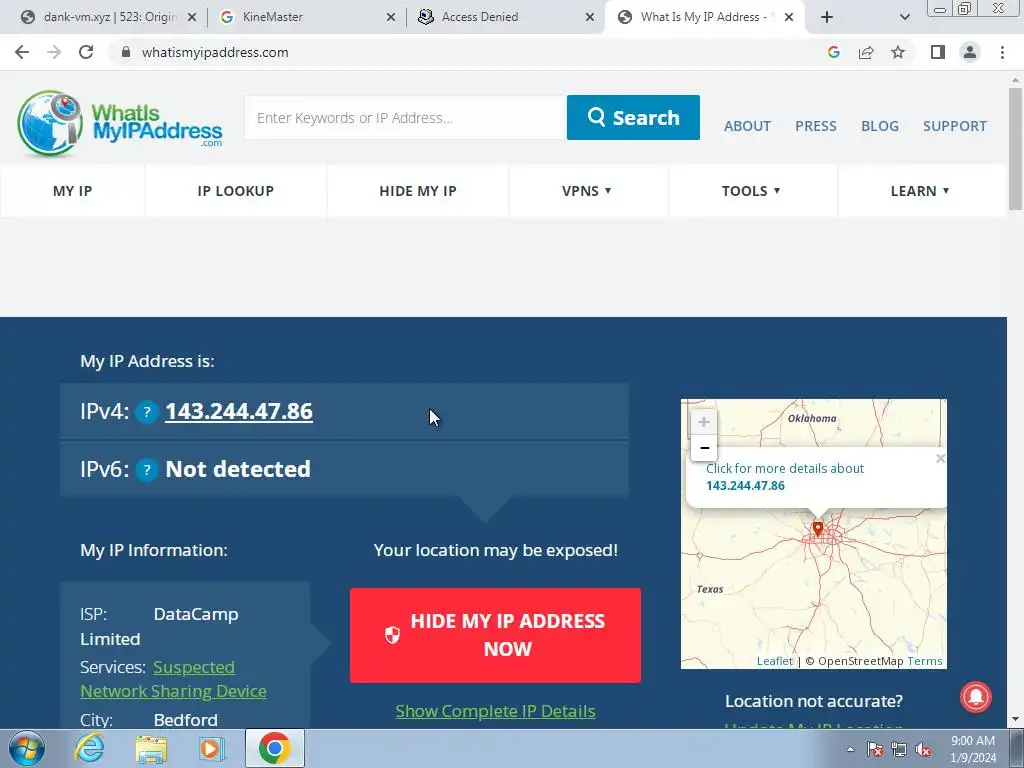Open Windows Media Player in taskbar
This screenshot has width=1024, height=768.
tap(211, 748)
